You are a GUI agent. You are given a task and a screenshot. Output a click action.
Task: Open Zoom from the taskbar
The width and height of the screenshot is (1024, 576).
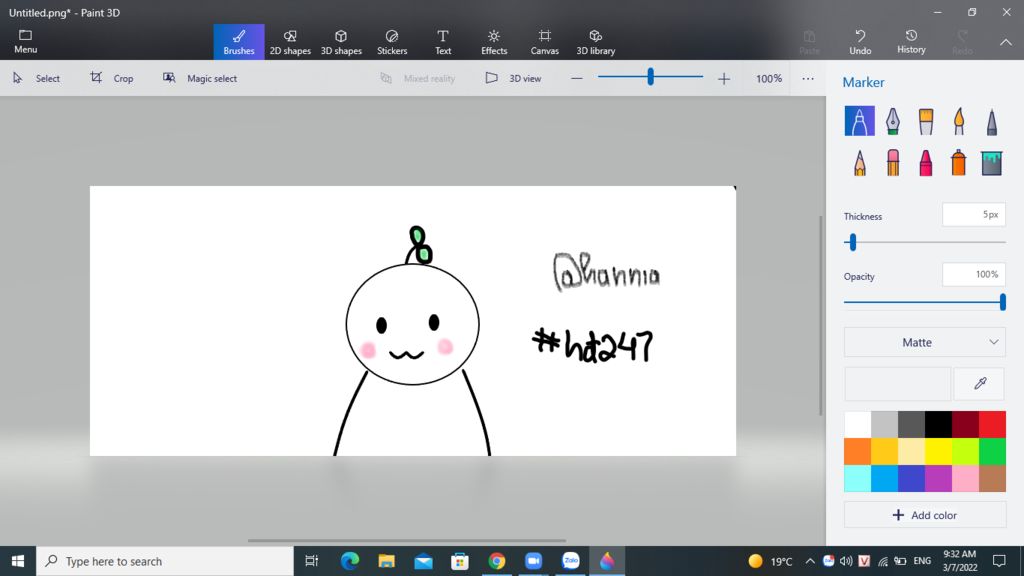point(534,561)
